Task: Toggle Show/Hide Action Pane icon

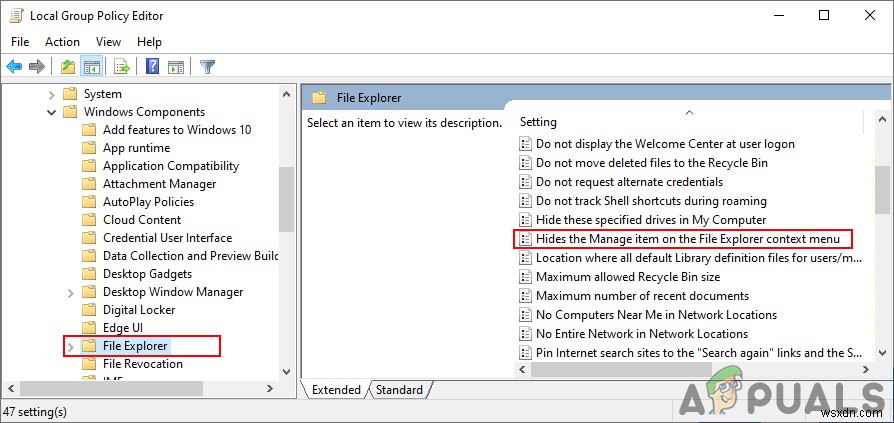Action: (x=176, y=67)
